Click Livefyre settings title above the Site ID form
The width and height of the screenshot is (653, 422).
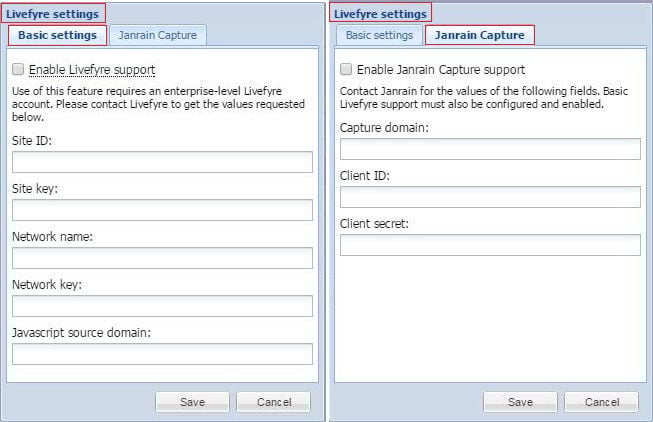point(52,14)
